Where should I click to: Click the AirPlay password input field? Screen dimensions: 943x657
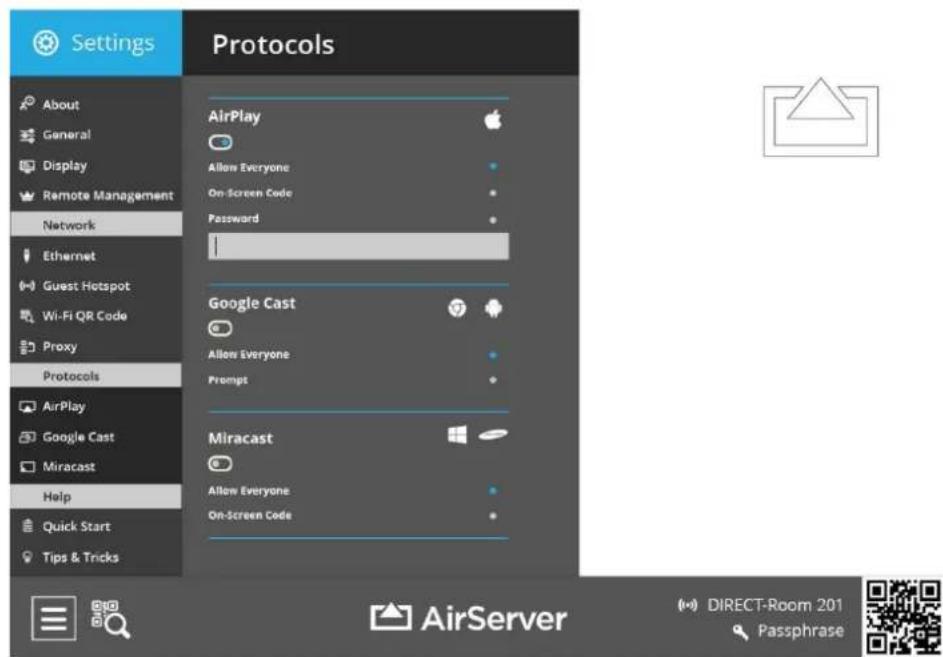tap(358, 247)
